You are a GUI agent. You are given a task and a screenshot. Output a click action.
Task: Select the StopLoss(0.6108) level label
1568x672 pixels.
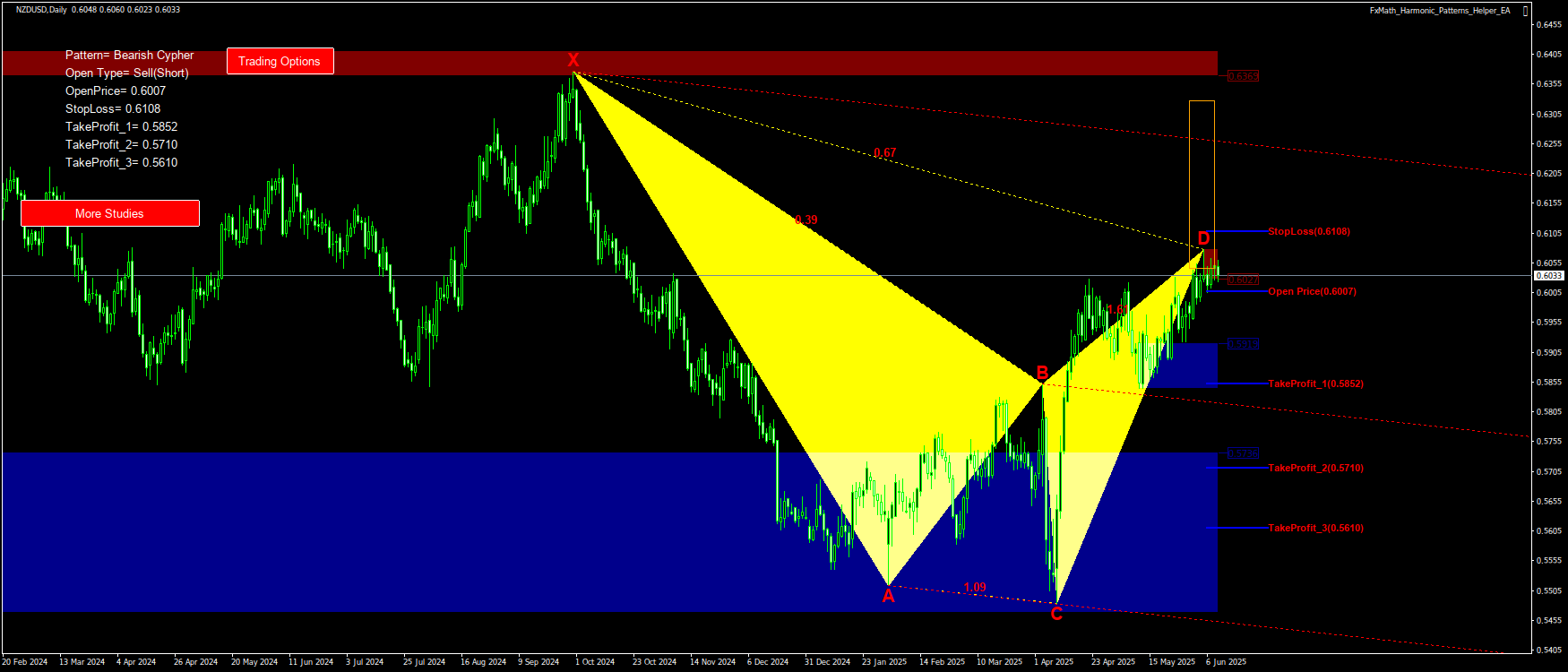tap(1308, 231)
